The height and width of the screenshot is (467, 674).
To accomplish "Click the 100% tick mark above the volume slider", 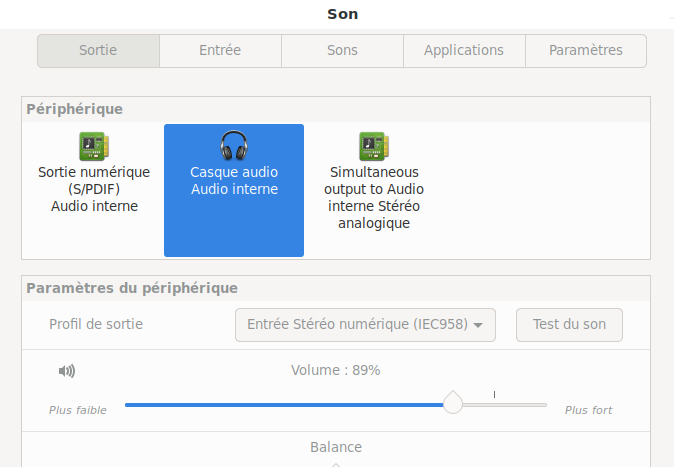I will (494, 394).
